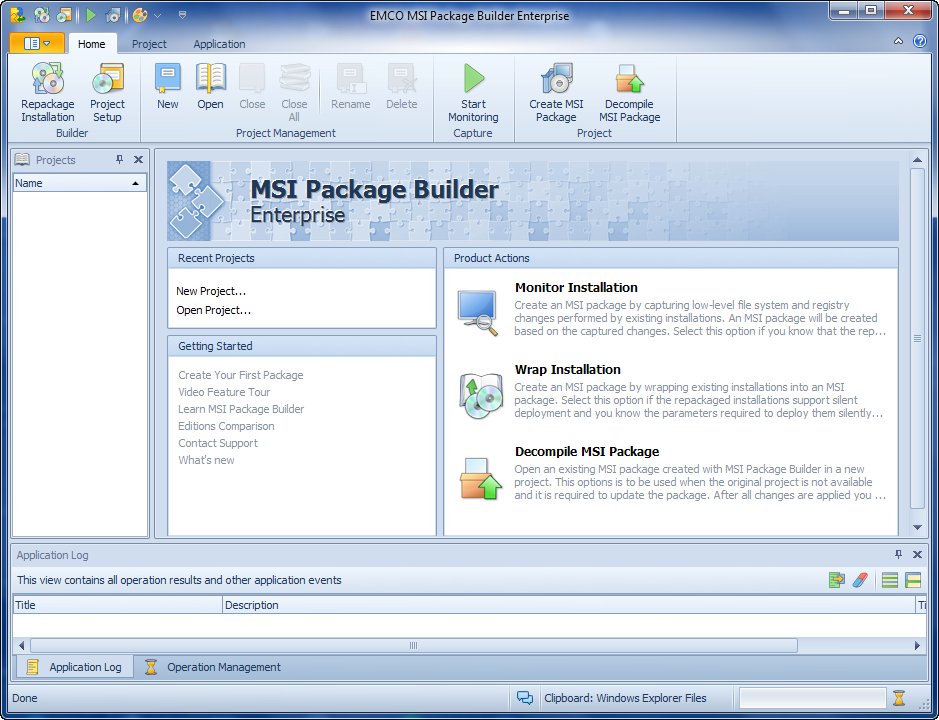Click the color palette skin icon

(140, 15)
